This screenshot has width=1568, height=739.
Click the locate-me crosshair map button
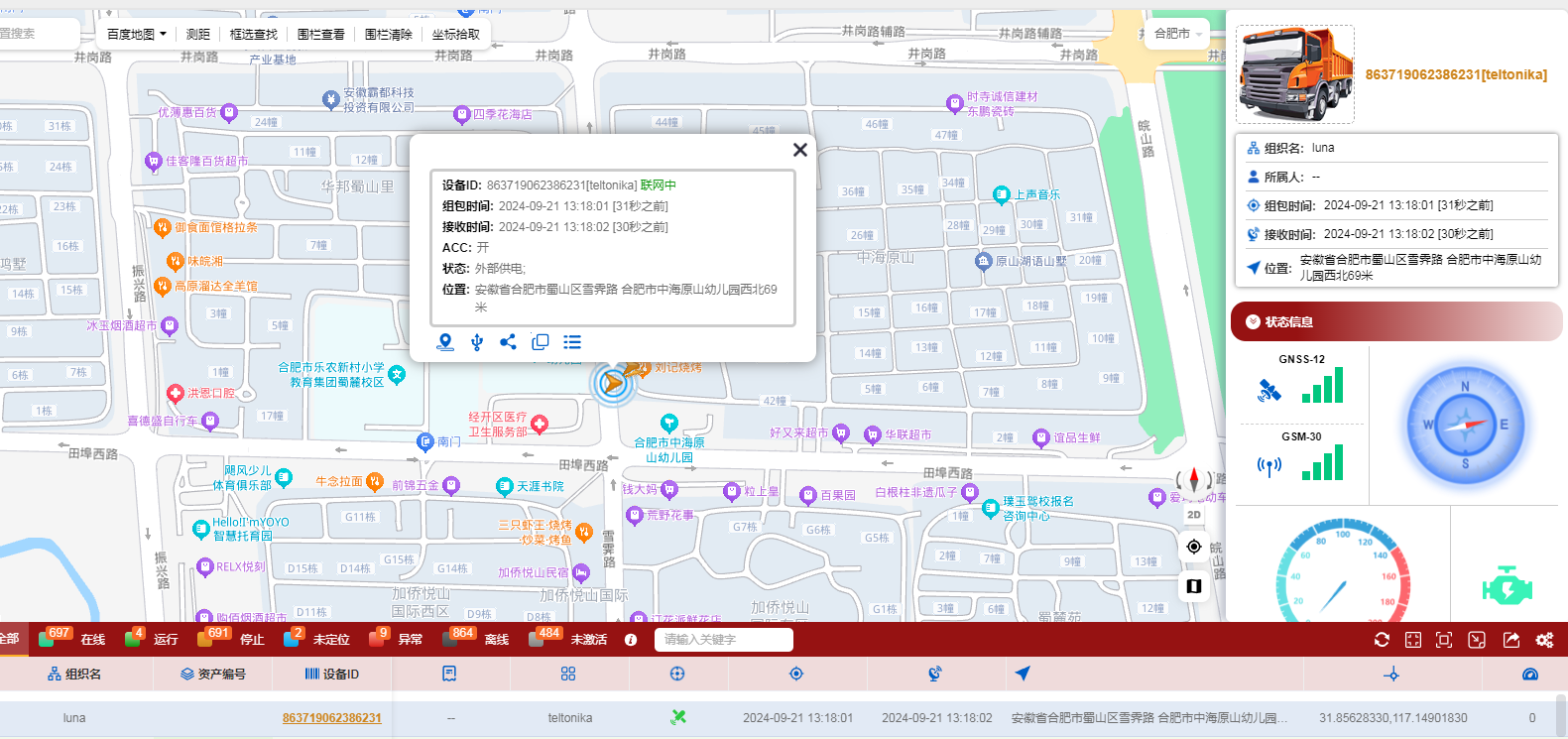[1194, 547]
